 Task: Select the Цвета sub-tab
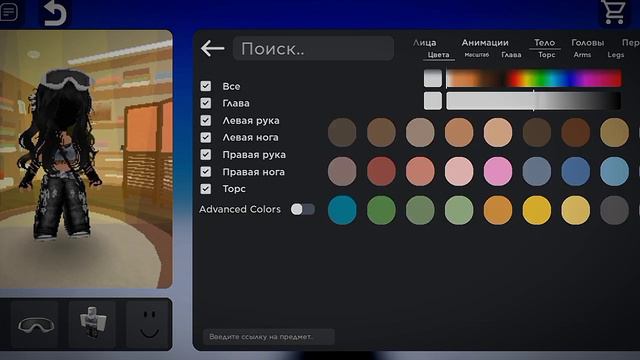(438, 55)
